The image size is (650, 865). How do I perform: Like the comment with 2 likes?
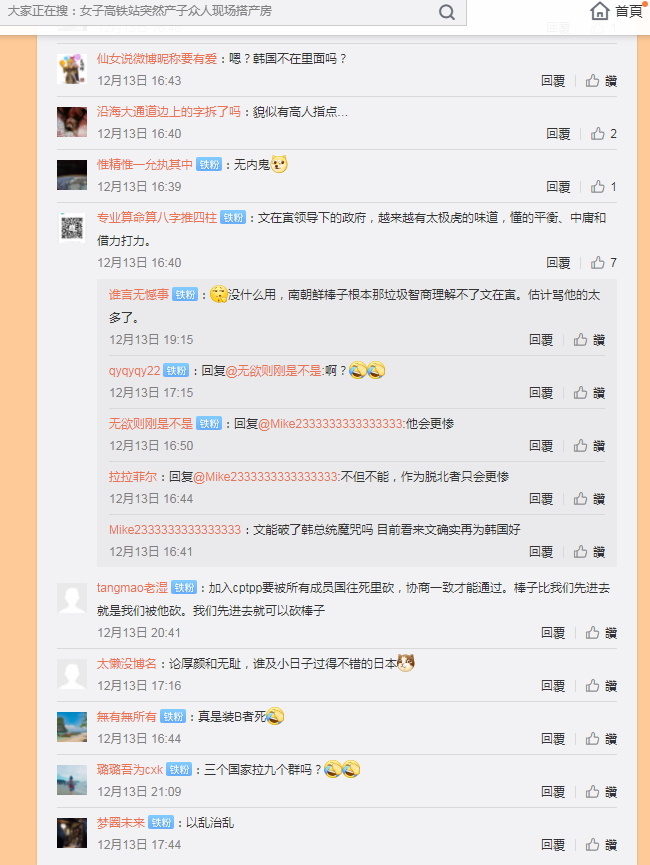(x=604, y=134)
